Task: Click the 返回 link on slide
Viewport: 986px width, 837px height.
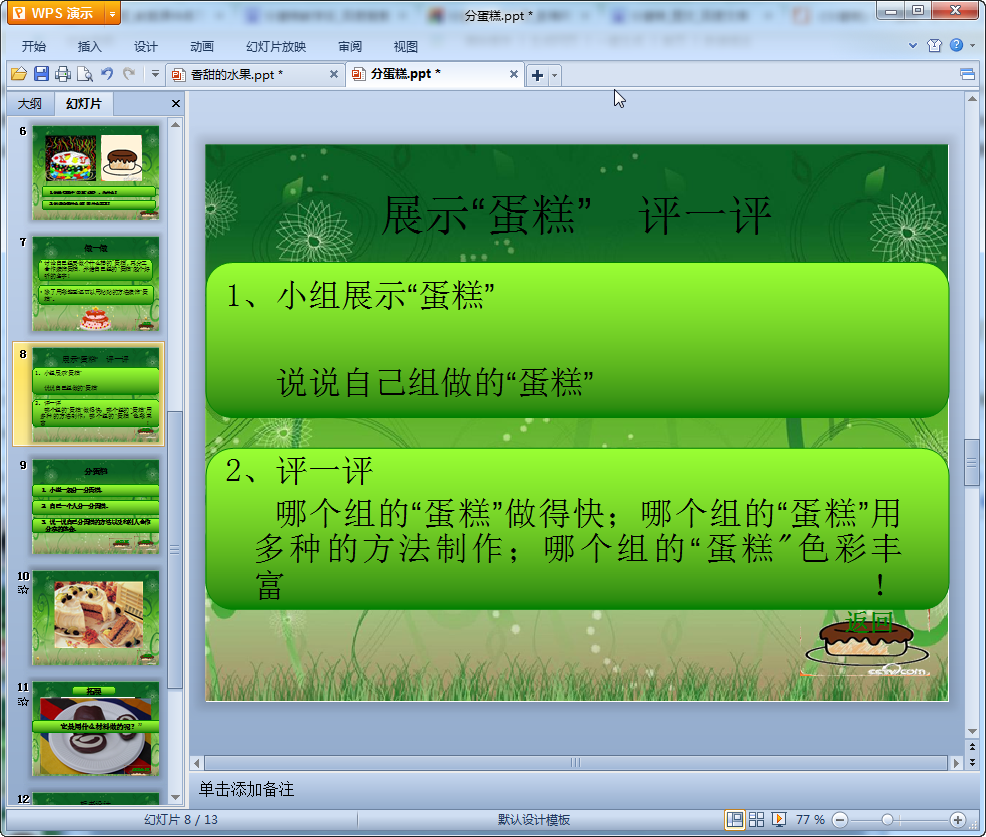Action: tap(869, 622)
